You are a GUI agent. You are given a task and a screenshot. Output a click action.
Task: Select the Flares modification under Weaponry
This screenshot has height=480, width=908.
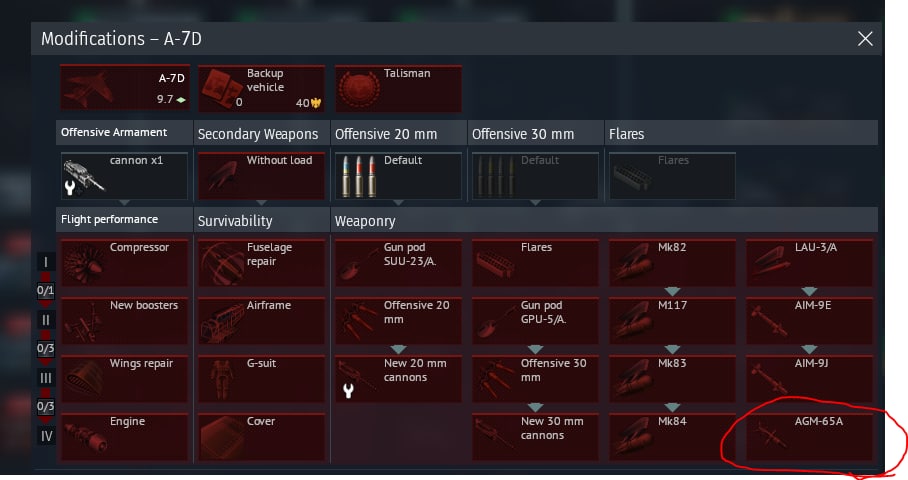[x=535, y=263]
